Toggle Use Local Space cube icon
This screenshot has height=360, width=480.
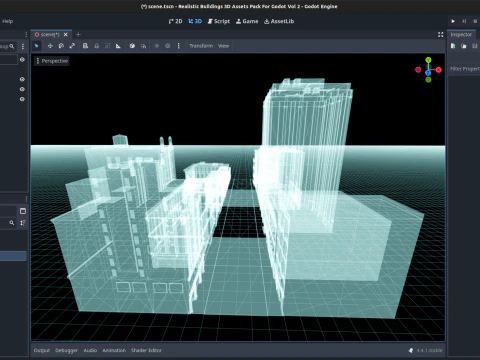tap(132, 46)
